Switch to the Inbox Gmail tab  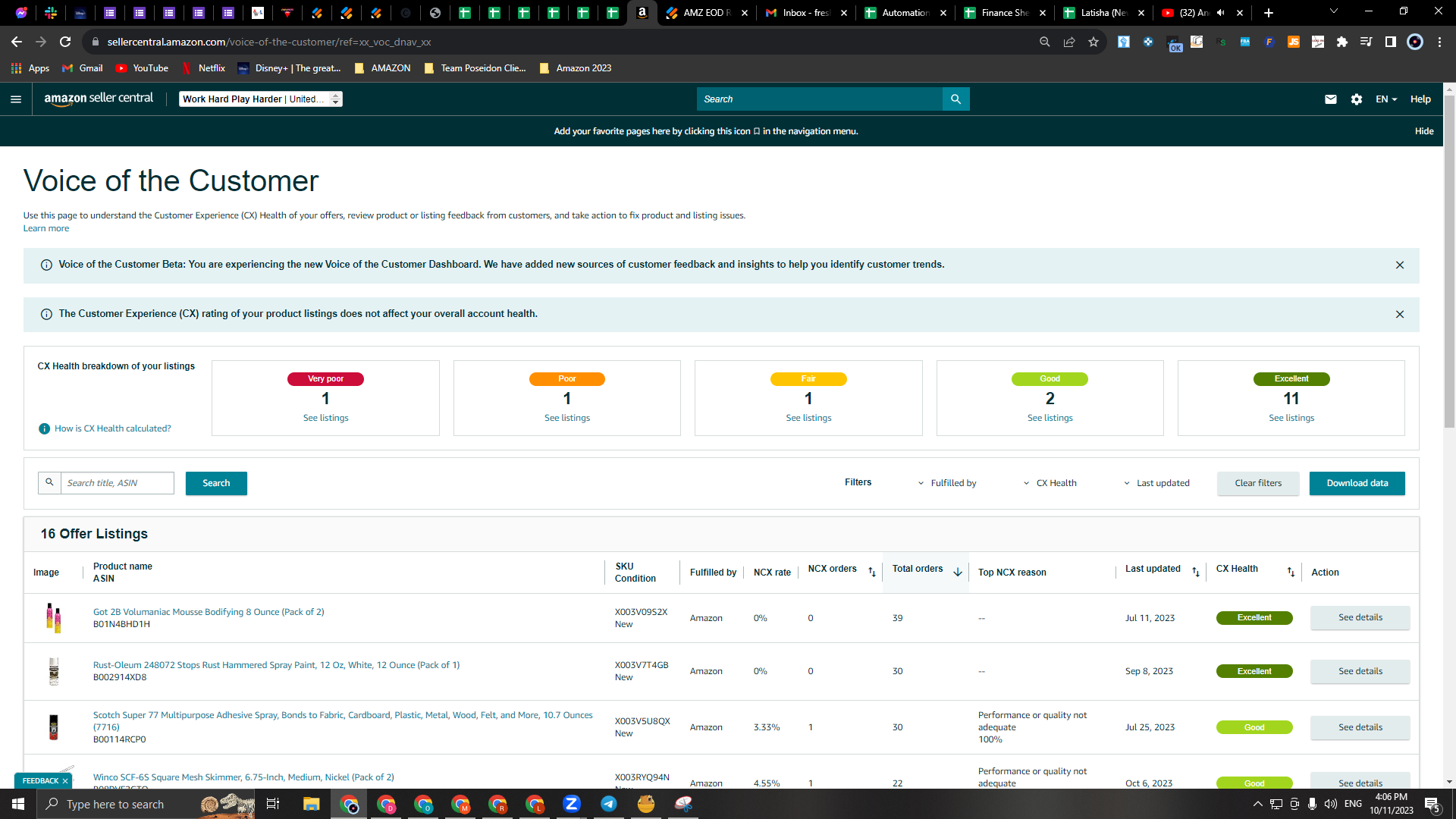point(805,13)
